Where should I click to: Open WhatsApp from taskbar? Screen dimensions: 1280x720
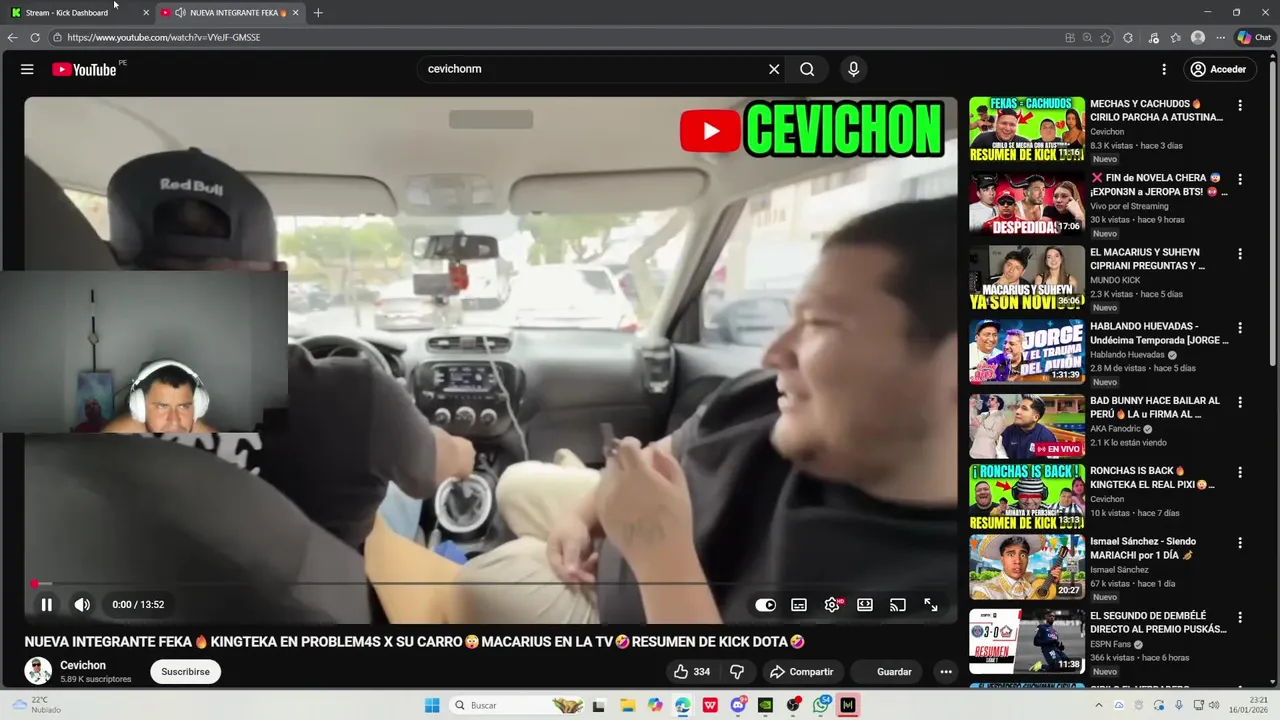tap(821, 705)
